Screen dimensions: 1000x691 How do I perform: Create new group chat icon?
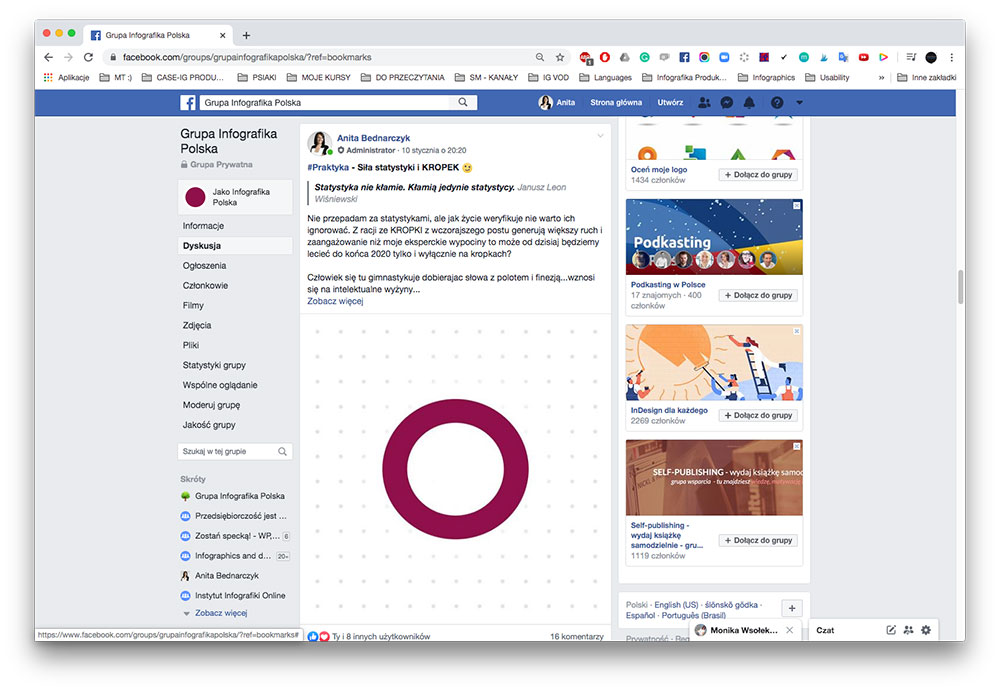coord(908,630)
